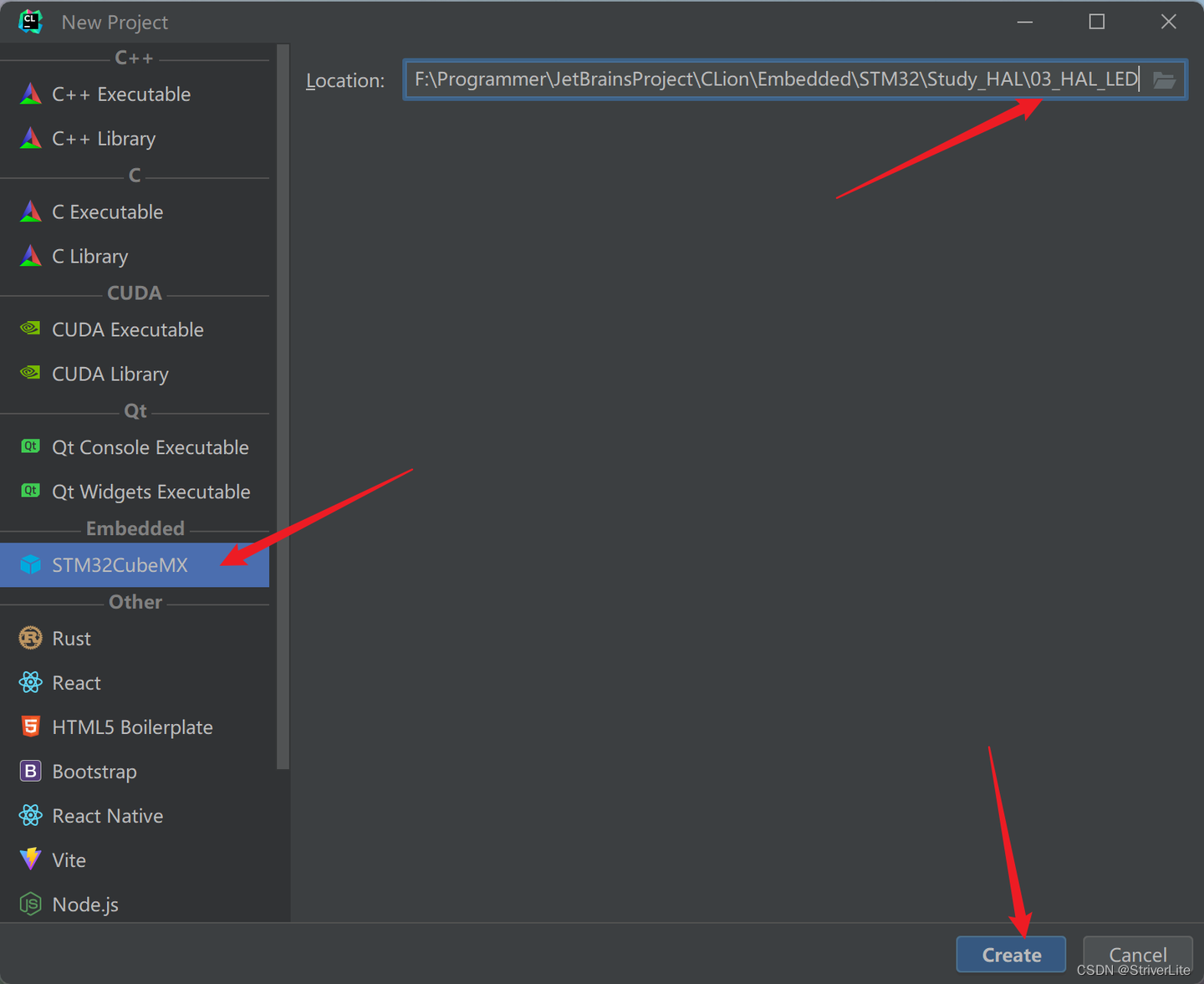Select Bootstrap project type
This screenshot has height=984, width=1204.
click(x=135, y=771)
